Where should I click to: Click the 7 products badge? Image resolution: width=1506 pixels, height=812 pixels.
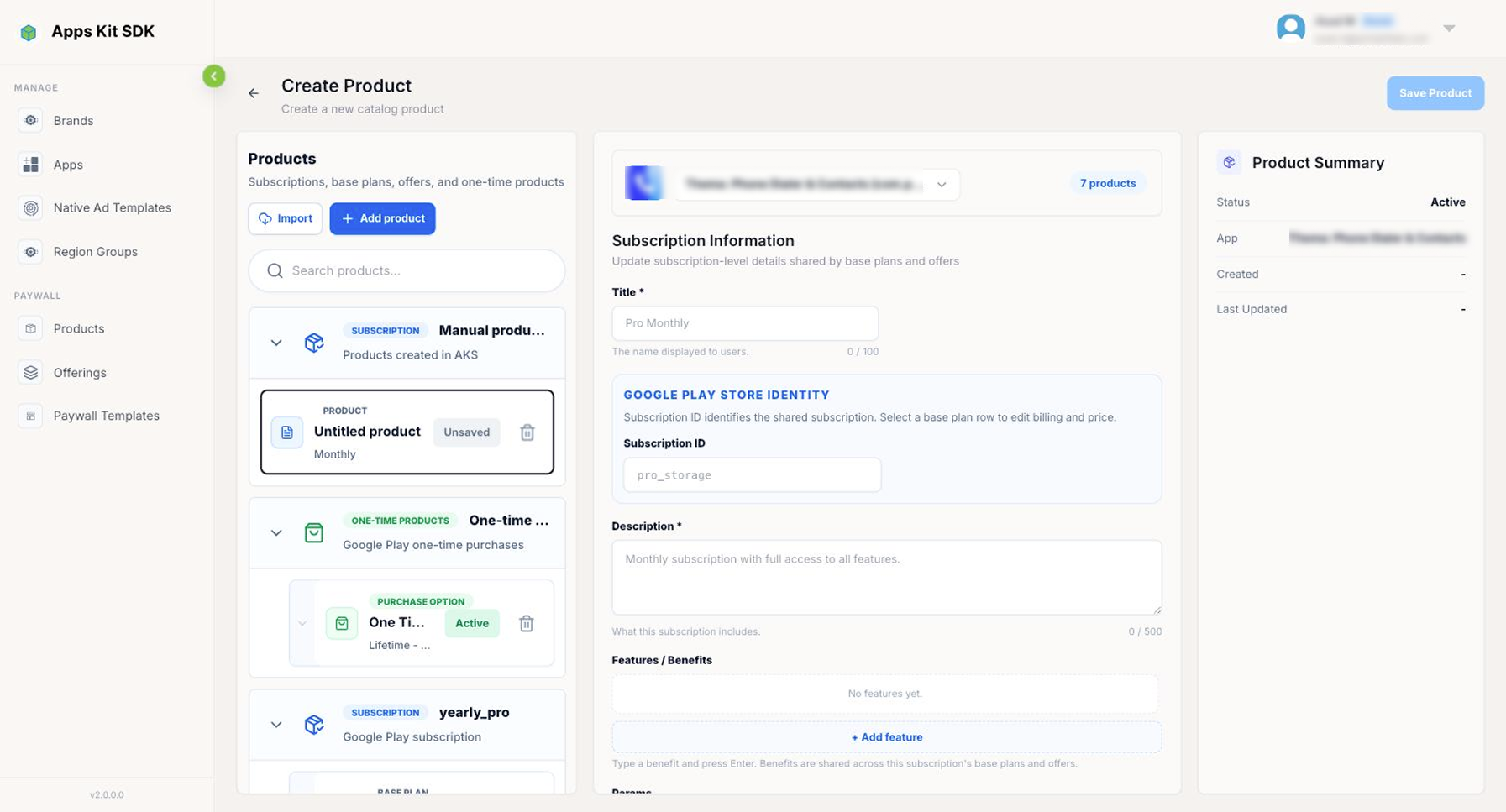click(x=1108, y=183)
